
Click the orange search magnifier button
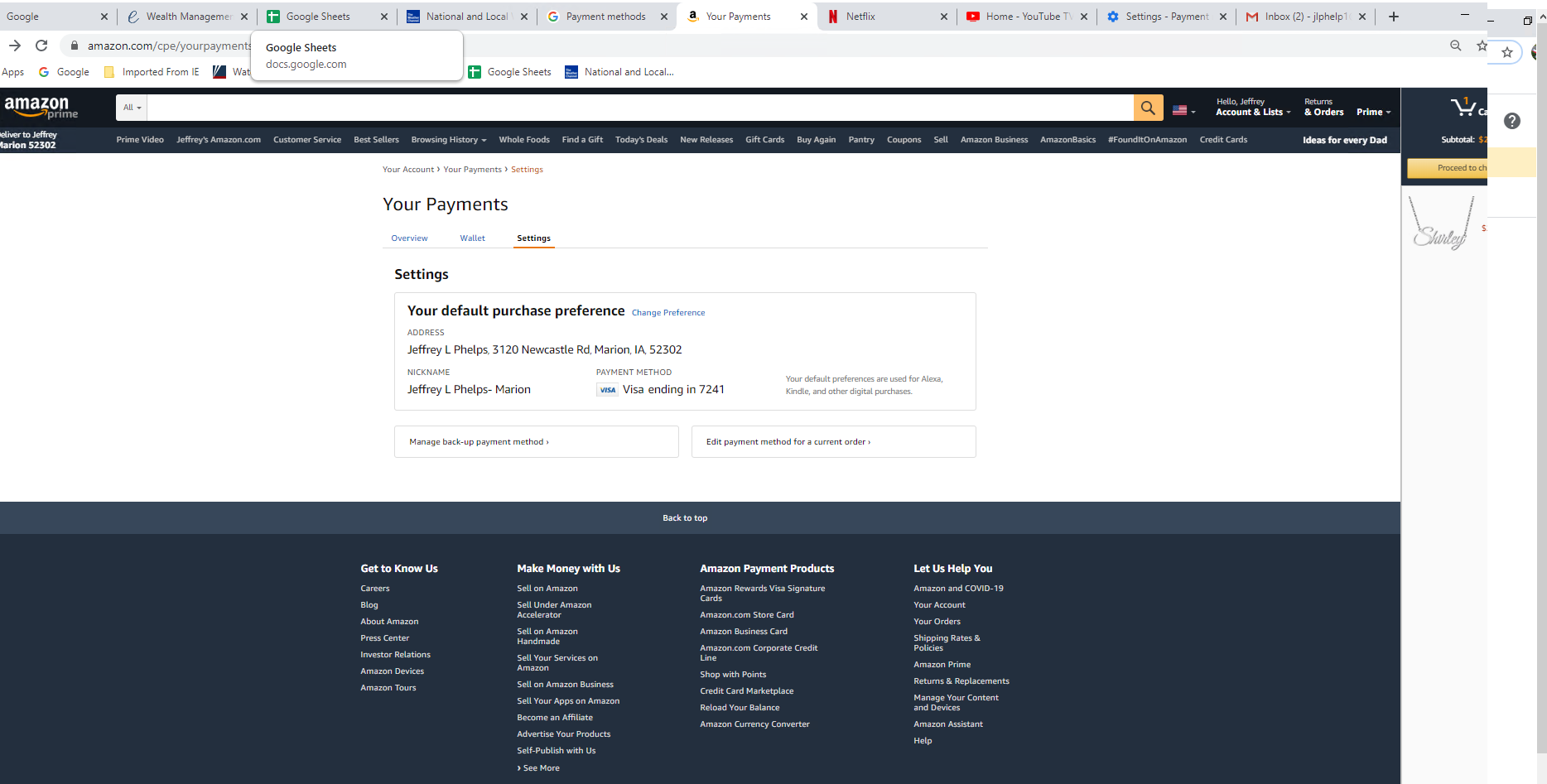point(1148,108)
